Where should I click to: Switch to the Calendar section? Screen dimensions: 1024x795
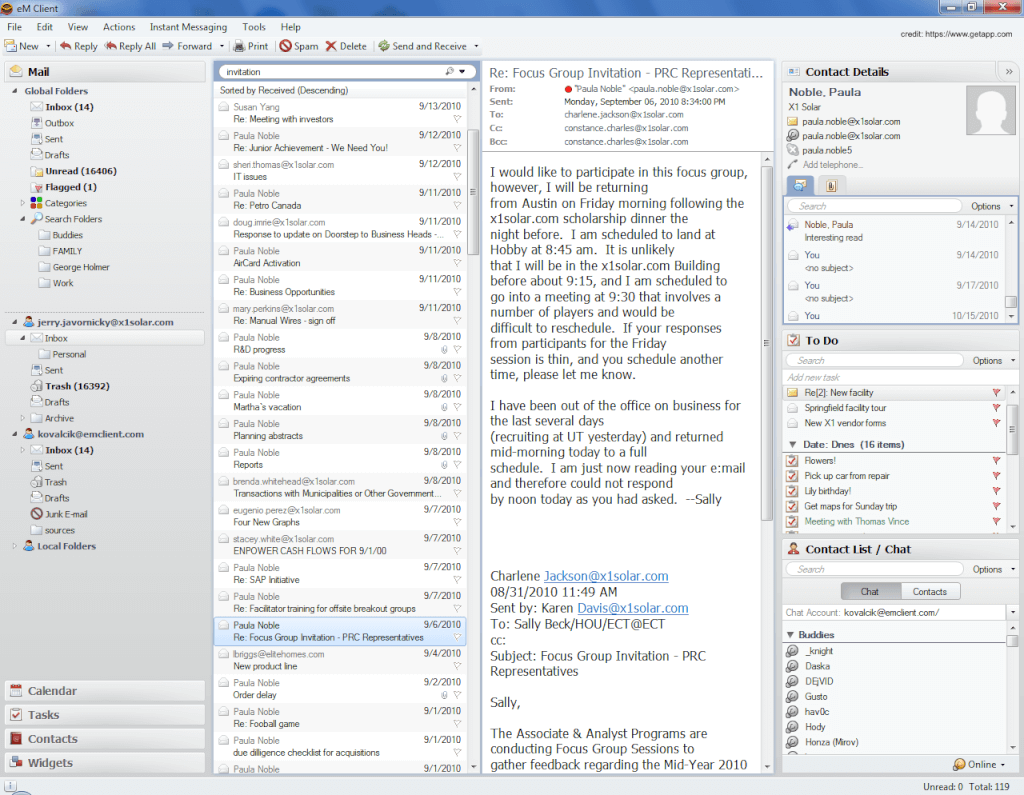point(105,690)
